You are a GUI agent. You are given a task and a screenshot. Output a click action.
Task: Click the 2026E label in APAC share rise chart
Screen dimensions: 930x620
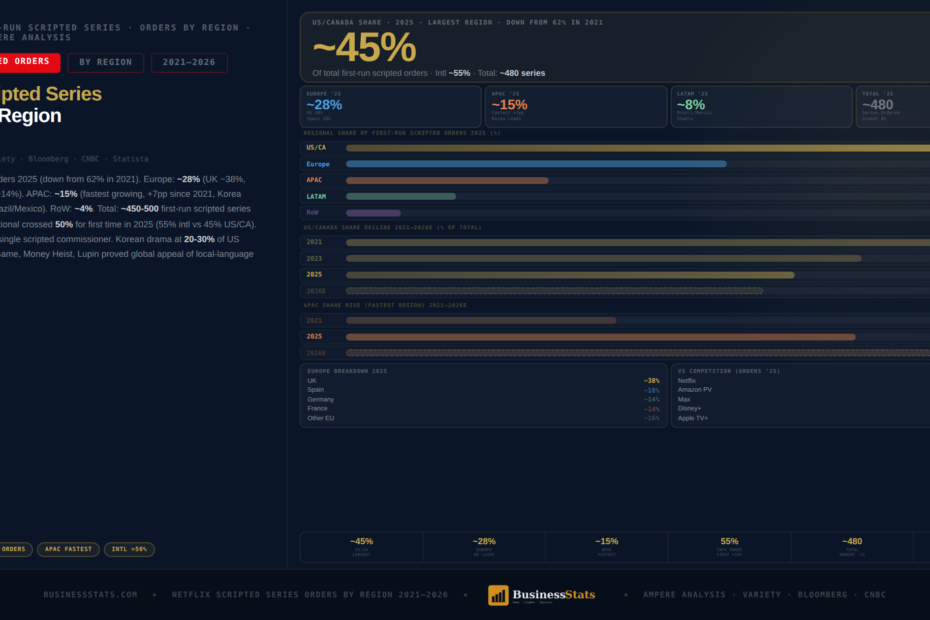(316, 353)
